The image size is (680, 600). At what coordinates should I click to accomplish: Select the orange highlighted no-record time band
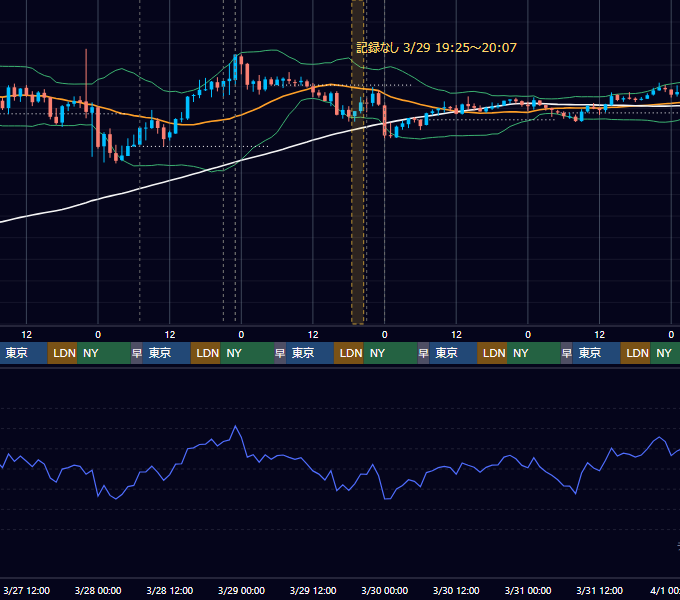click(358, 162)
